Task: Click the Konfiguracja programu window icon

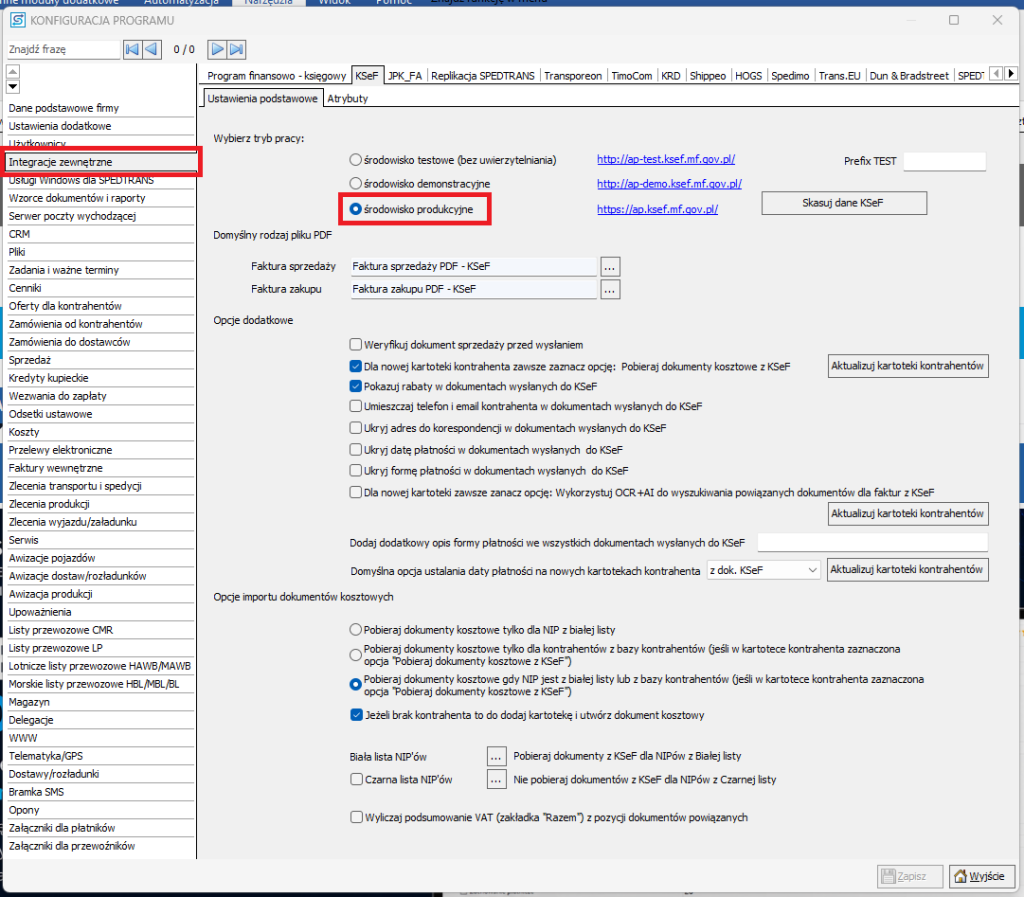Action: click(x=18, y=20)
